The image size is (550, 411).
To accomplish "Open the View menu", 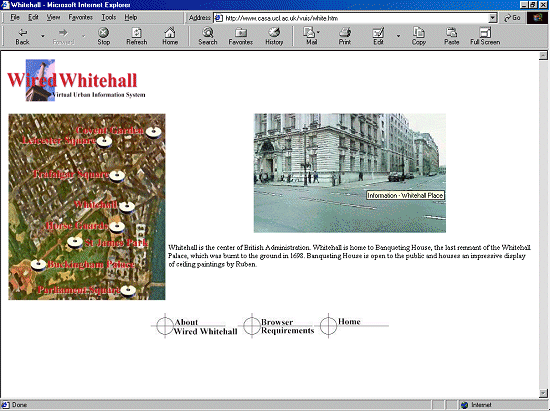I will (x=53, y=17).
